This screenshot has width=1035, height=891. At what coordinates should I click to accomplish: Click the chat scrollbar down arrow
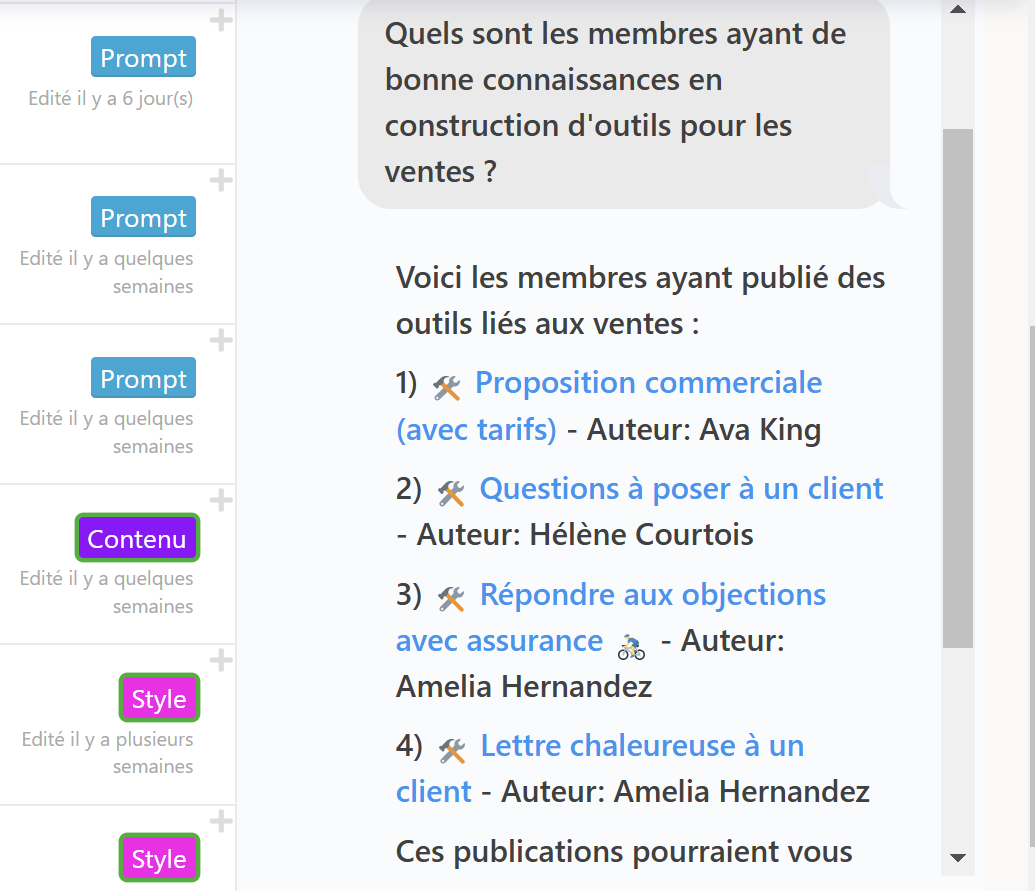957,857
